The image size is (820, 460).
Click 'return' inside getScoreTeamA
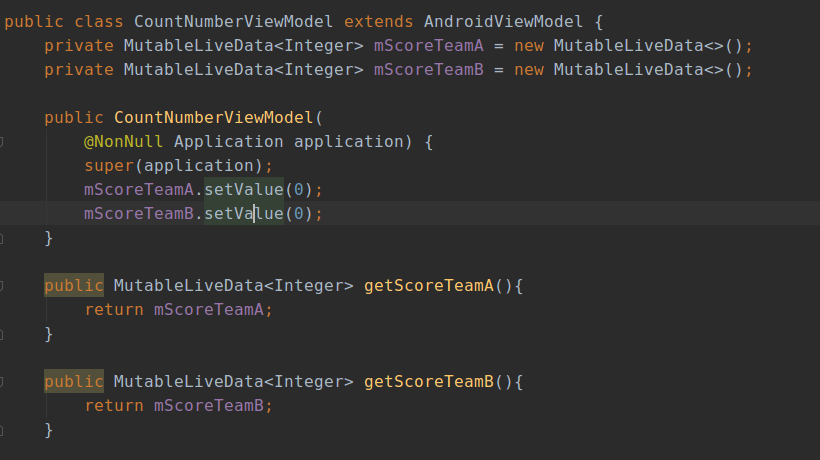[114, 309]
